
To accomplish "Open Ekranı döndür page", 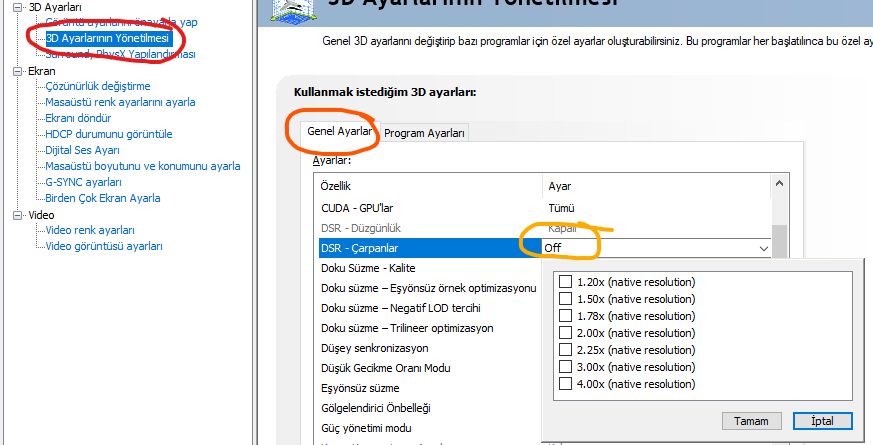I will coord(78,118).
